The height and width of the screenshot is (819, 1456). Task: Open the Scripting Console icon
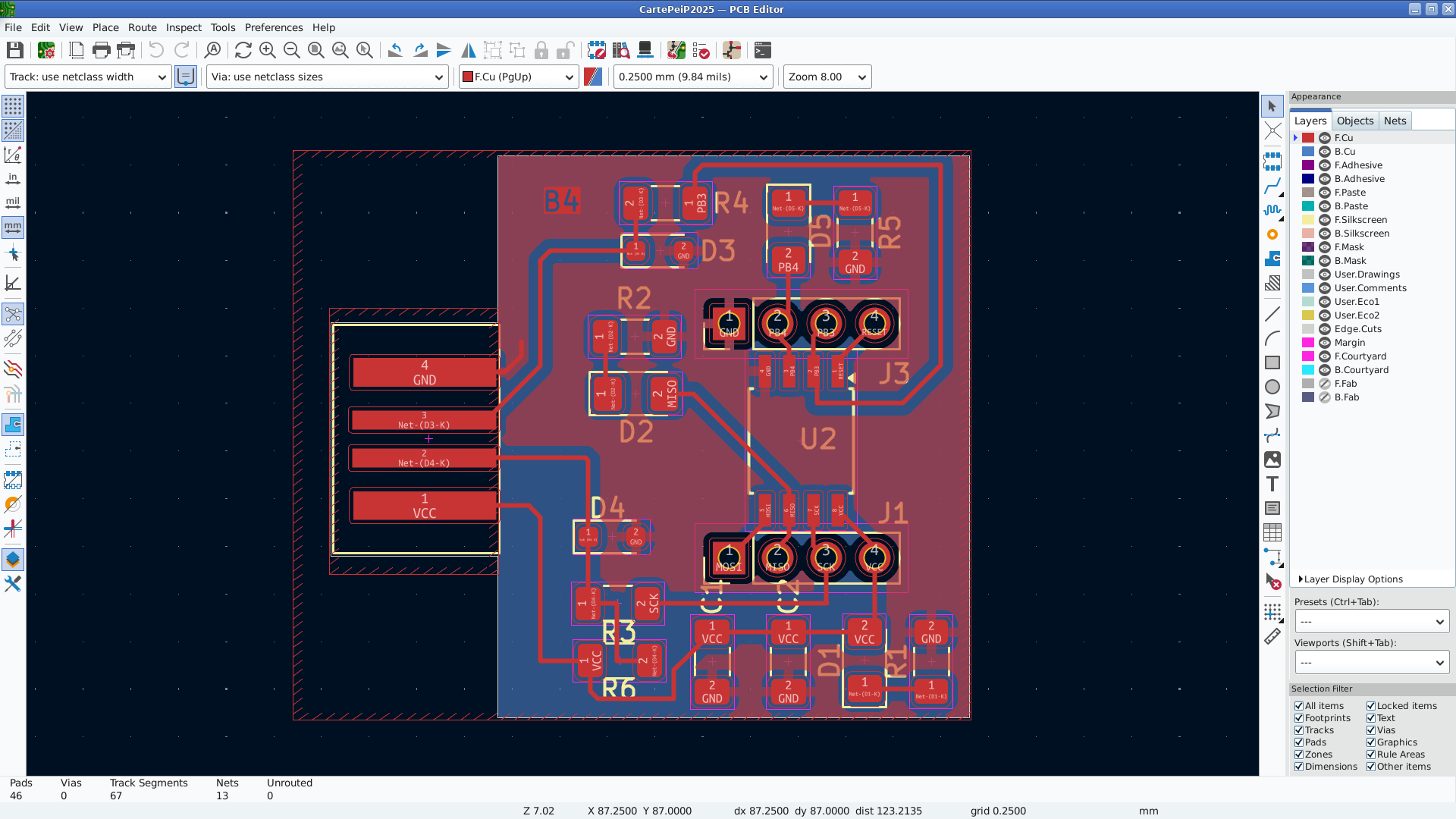pyautogui.click(x=763, y=50)
